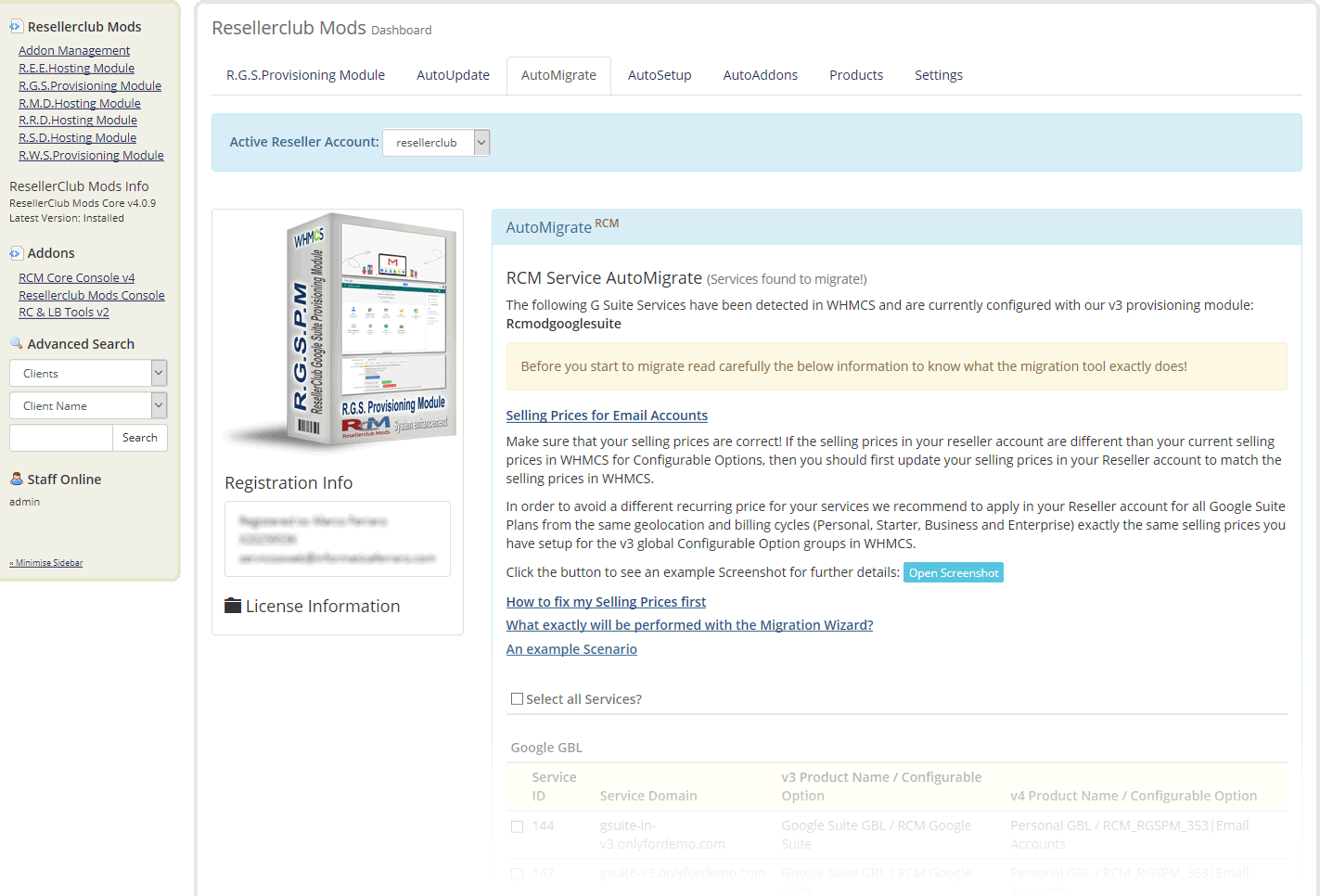Open the Active Reseller Account dropdown

tap(436, 143)
